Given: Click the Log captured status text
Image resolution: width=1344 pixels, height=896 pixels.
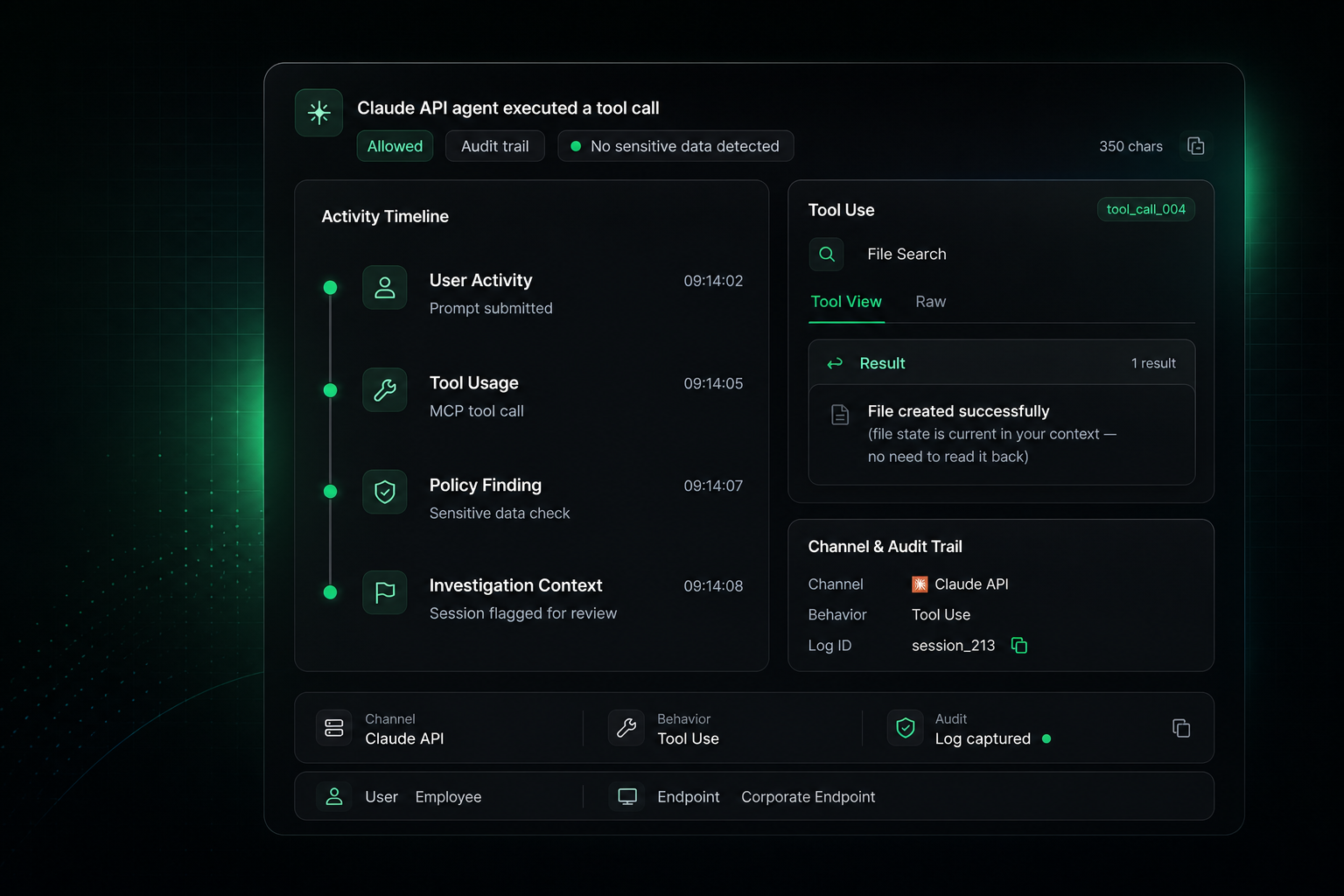Looking at the screenshot, I should click(x=983, y=739).
